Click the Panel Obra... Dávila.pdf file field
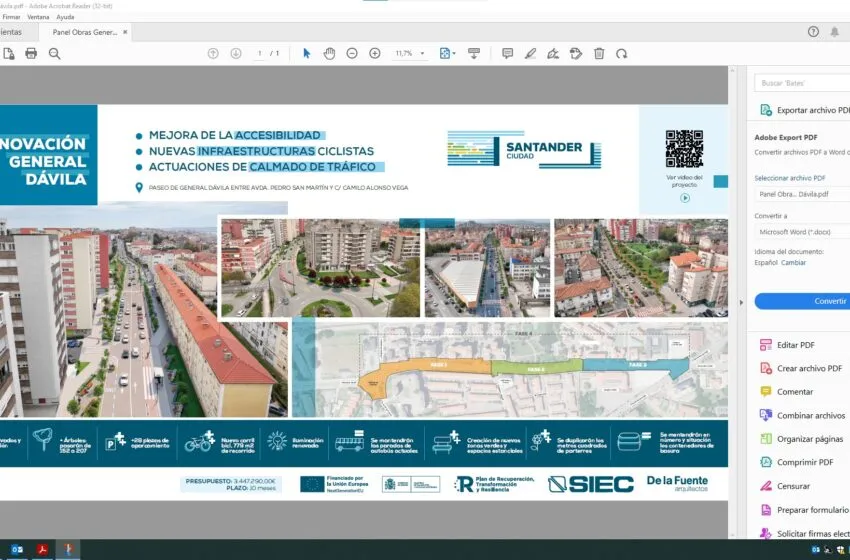850x560 pixels. [802, 194]
